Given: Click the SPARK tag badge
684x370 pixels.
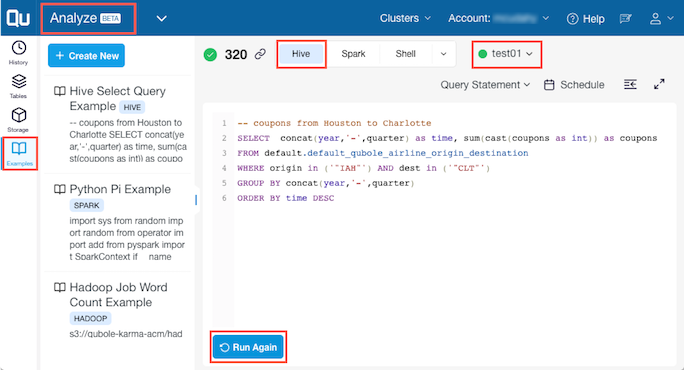Looking at the screenshot, I should click(86, 206).
